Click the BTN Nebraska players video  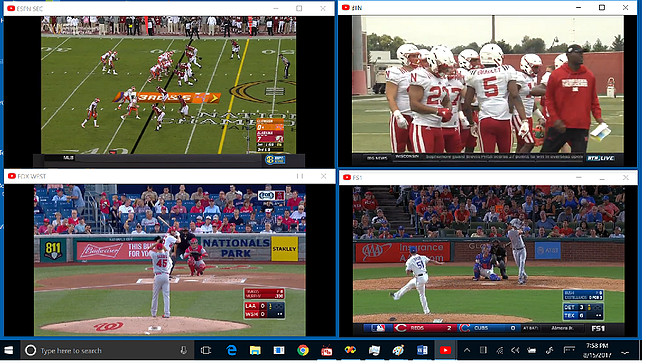(x=488, y=84)
